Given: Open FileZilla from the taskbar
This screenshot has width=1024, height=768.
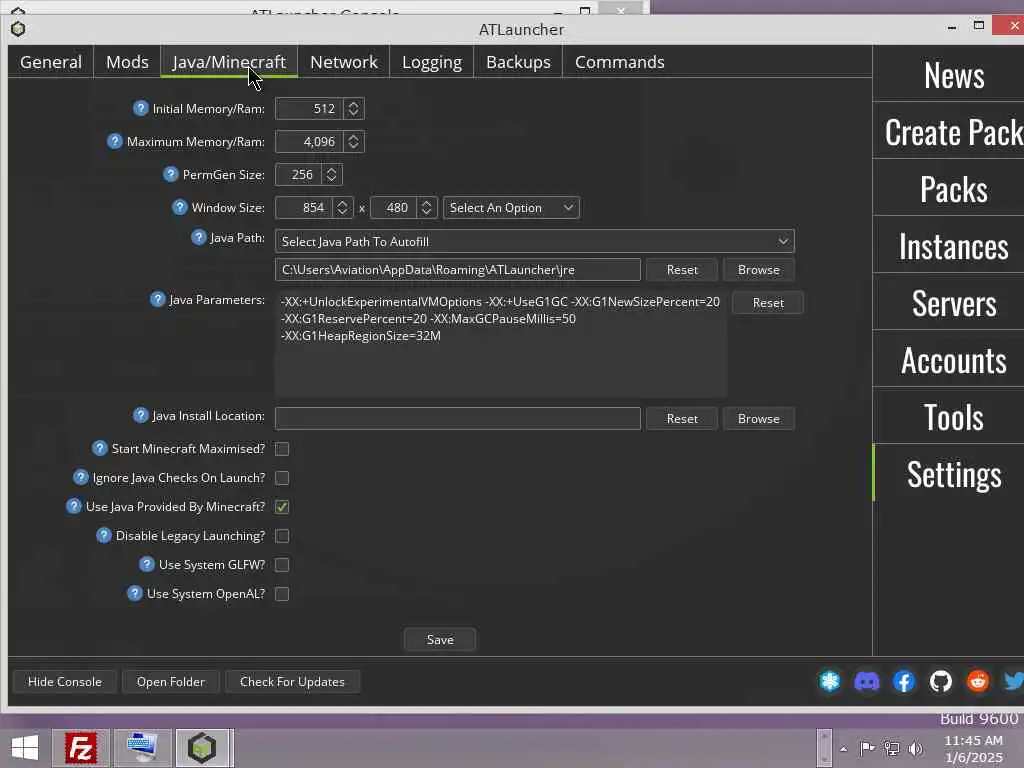Looking at the screenshot, I should click(x=81, y=748).
